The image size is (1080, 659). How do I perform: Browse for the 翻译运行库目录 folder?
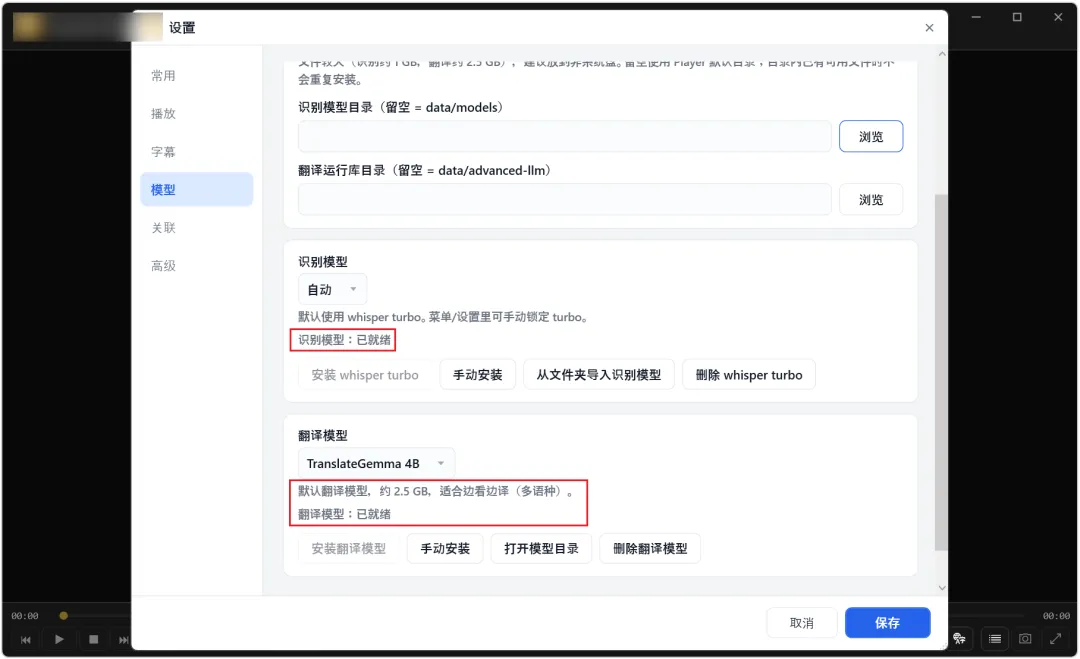[871, 200]
